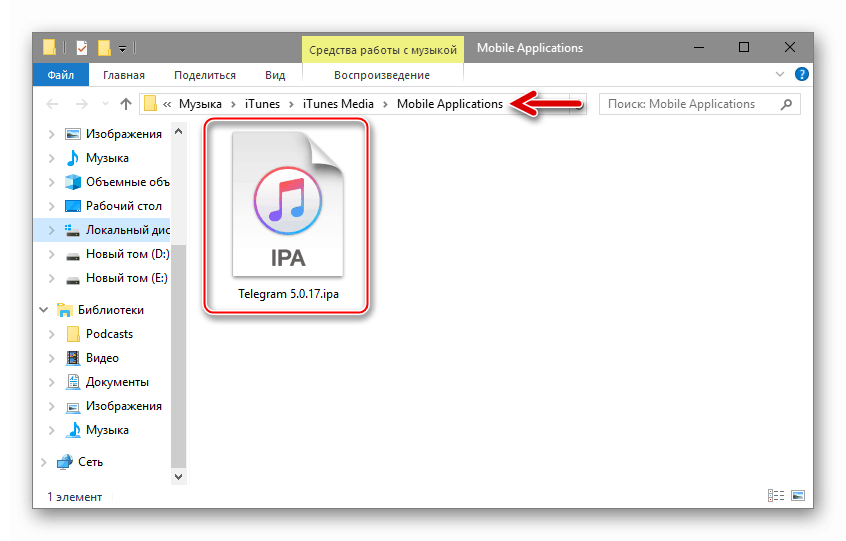The width and height of the screenshot is (846, 541).
Task: Expand the Podcasts library node
Action: pyautogui.click(x=51, y=334)
